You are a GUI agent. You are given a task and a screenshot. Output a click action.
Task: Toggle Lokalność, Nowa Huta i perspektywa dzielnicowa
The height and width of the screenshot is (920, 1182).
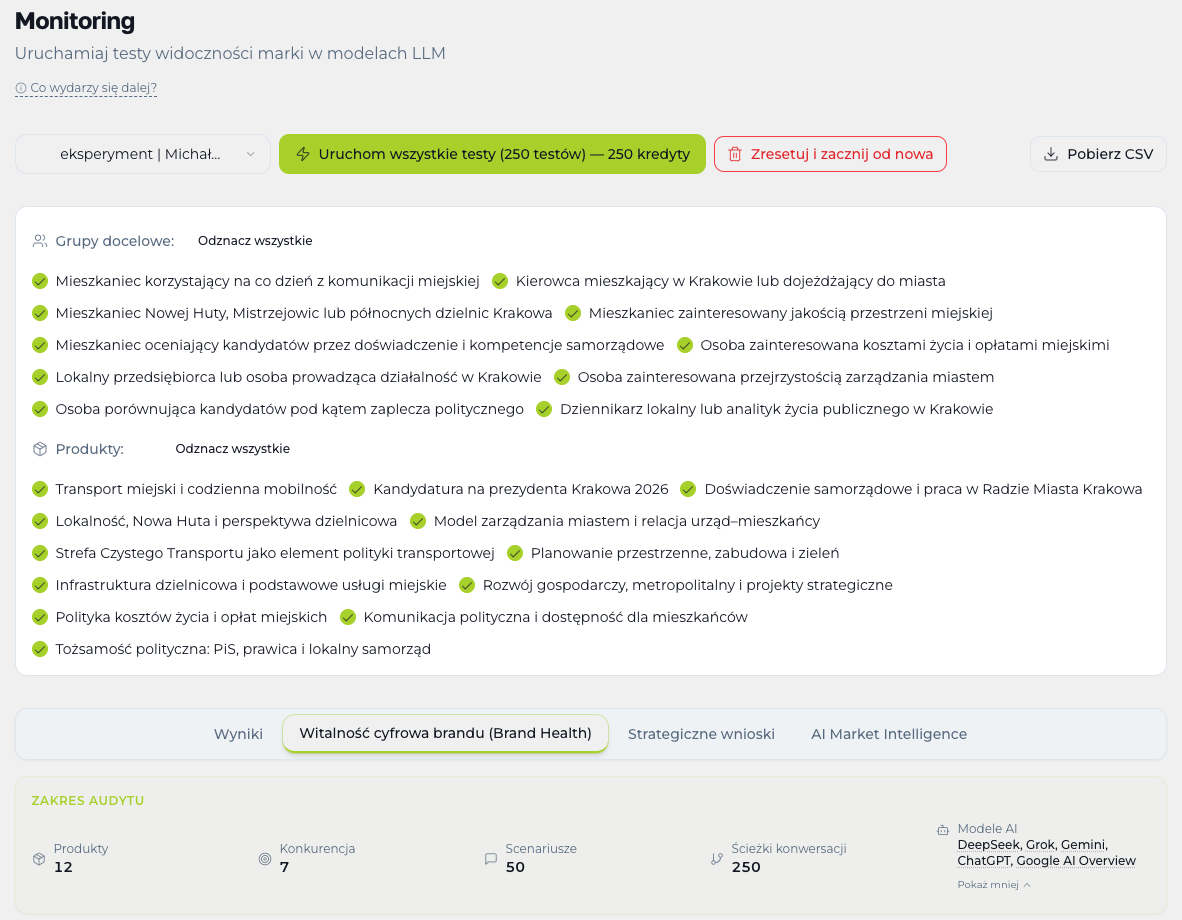point(40,521)
